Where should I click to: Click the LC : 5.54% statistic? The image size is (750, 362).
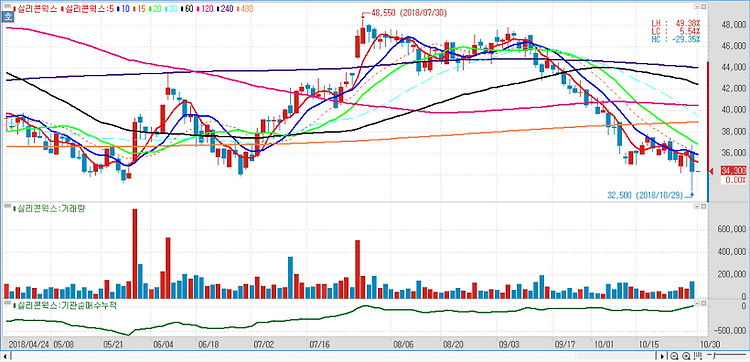pyautogui.click(x=675, y=31)
